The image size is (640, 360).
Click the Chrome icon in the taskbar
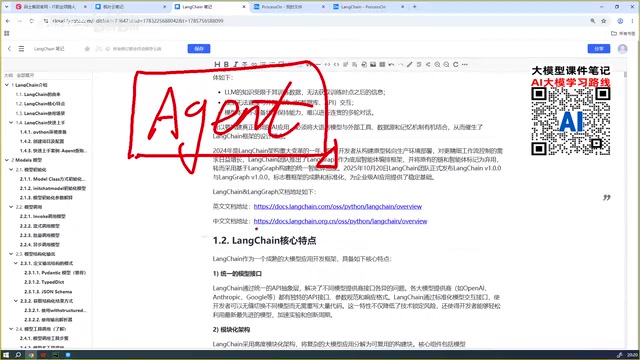coord(31,355)
